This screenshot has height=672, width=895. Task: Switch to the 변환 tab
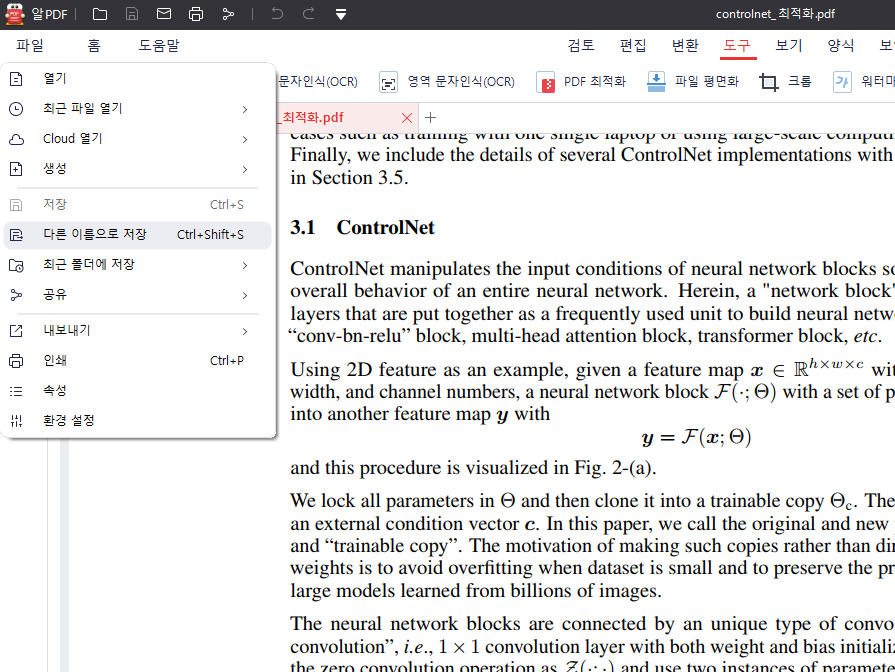point(685,45)
